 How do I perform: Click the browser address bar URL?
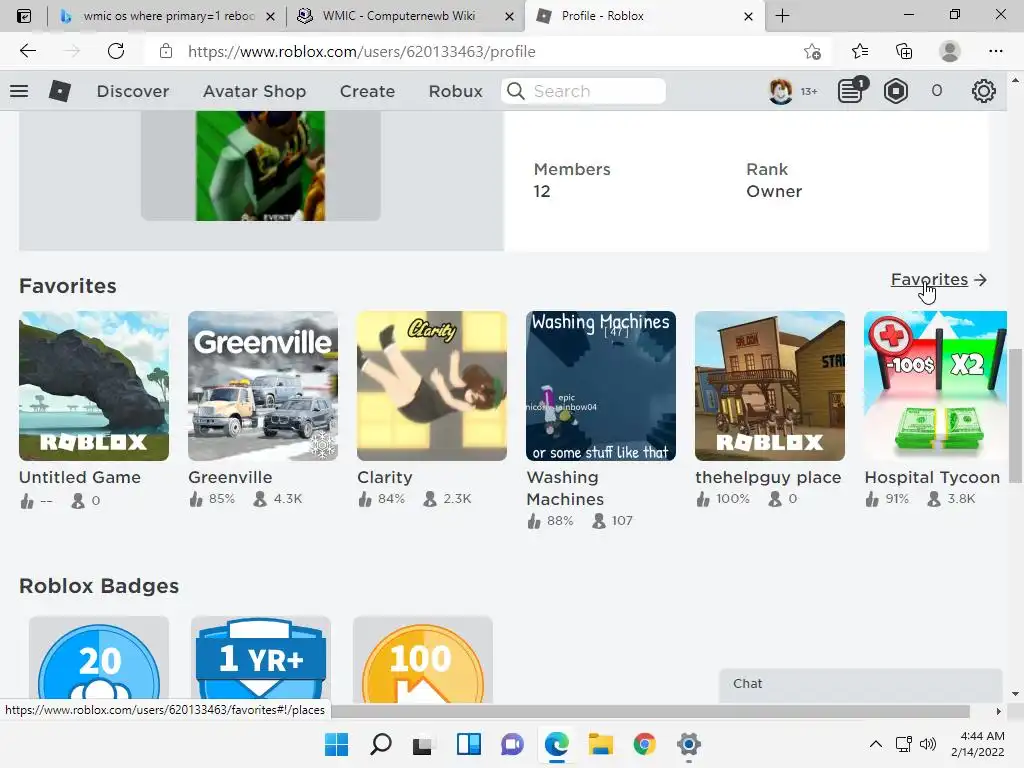361,52
